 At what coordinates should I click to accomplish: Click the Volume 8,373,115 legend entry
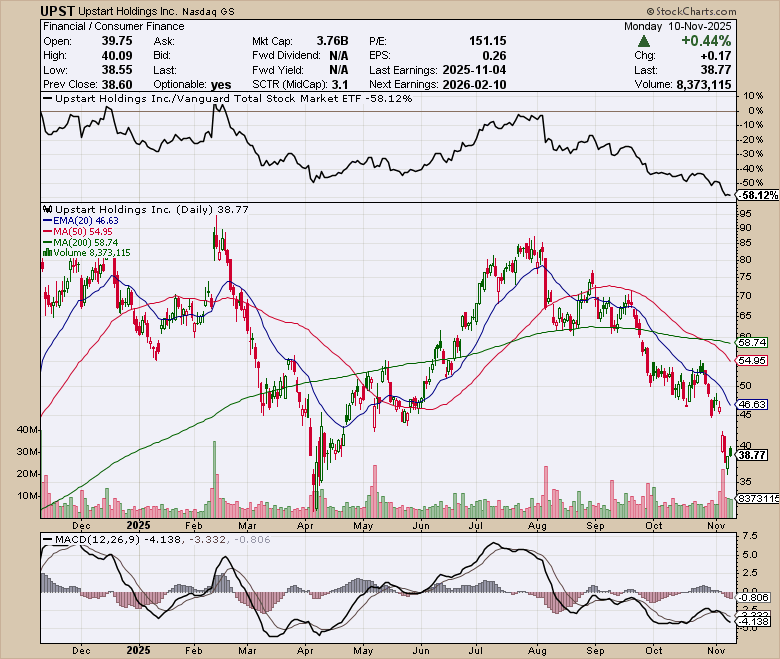(x=87, y=253)
